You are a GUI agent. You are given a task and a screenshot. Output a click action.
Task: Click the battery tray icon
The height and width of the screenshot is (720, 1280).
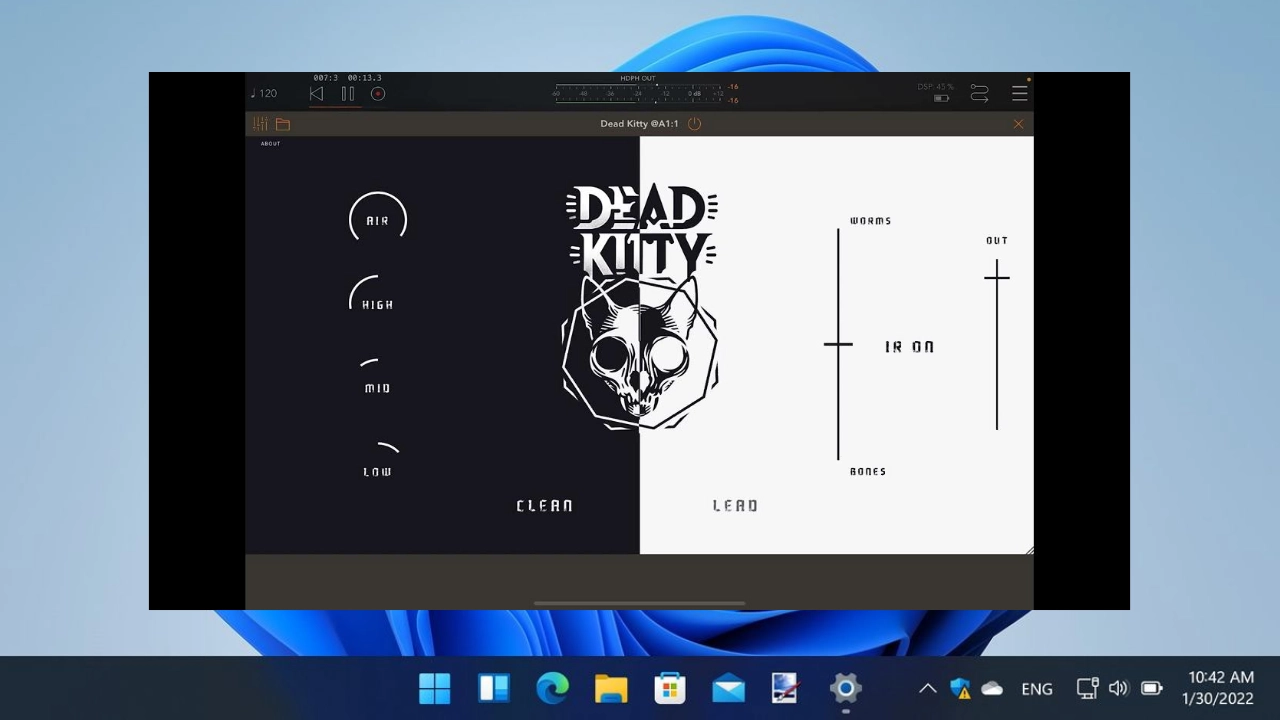pos(1152,688)
